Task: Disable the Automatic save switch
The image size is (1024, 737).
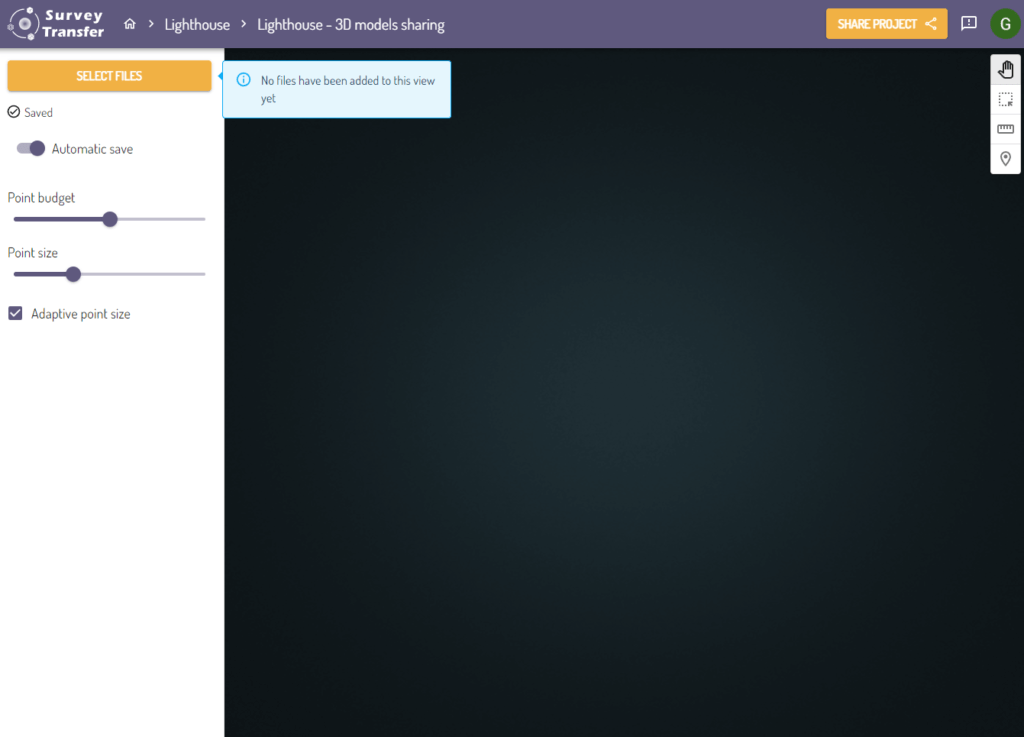Action: (x=31, y=149)
